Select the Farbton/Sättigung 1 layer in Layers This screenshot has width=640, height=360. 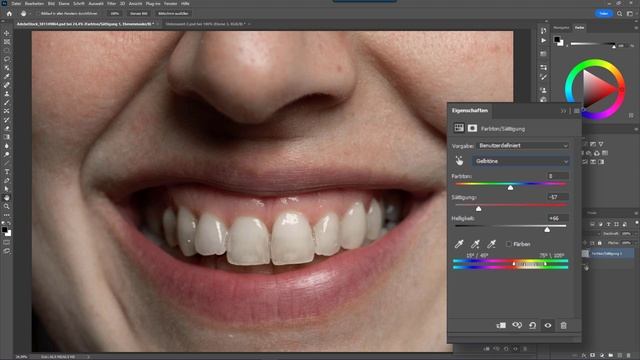[x=608, y=253]
